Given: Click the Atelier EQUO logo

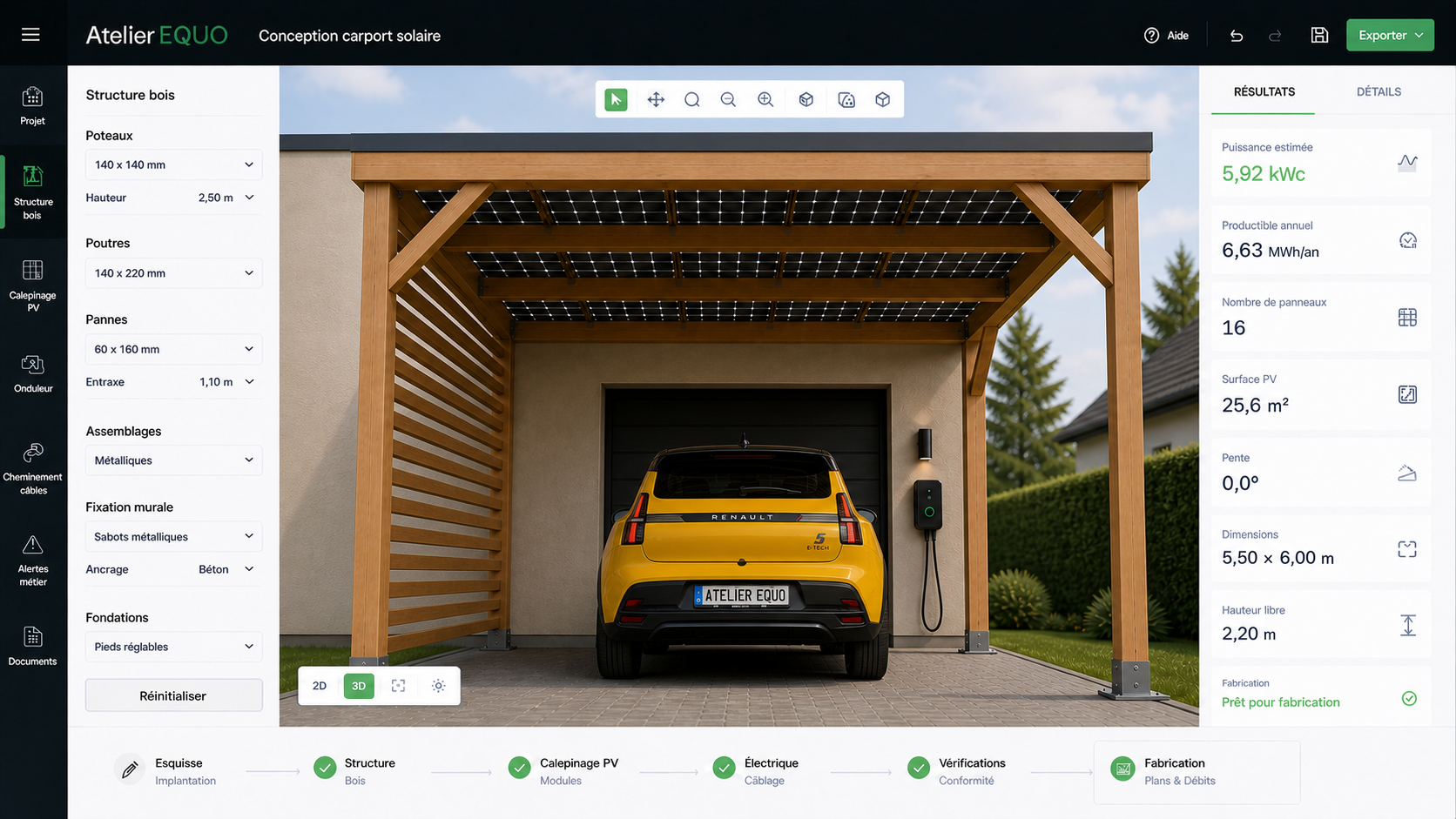Looking at the screenshot, I should coord(157,35).
